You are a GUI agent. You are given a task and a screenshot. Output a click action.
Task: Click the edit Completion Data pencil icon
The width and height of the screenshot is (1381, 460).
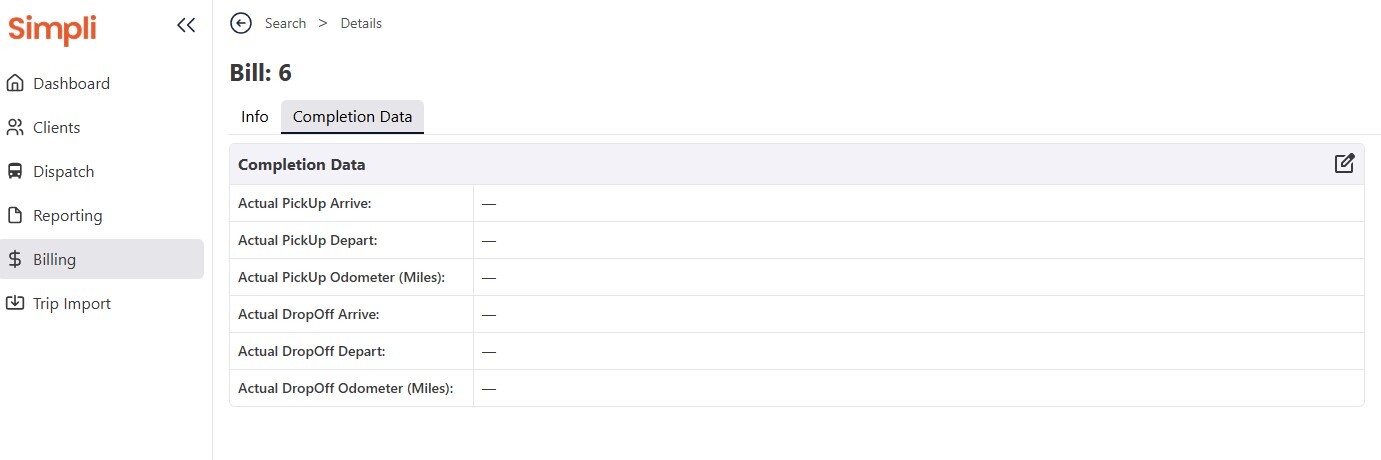coord(1344,164)
